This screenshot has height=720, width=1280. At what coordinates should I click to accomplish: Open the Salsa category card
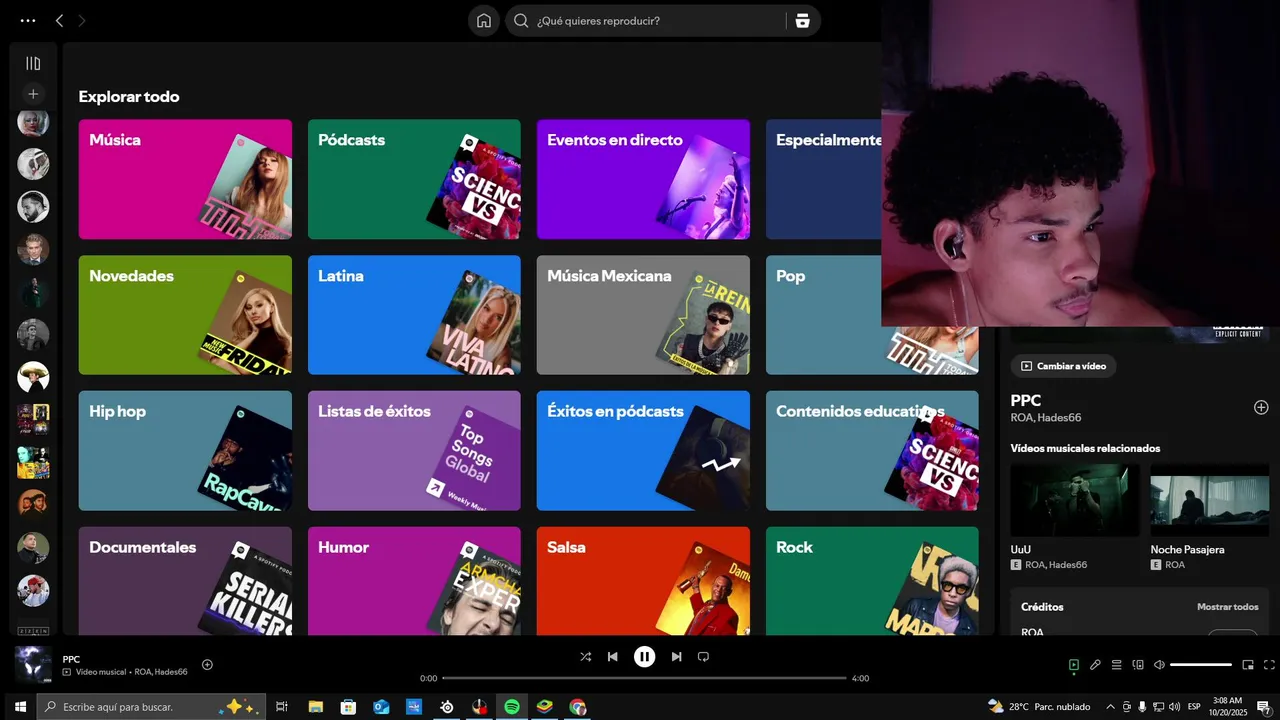point(643,581)
